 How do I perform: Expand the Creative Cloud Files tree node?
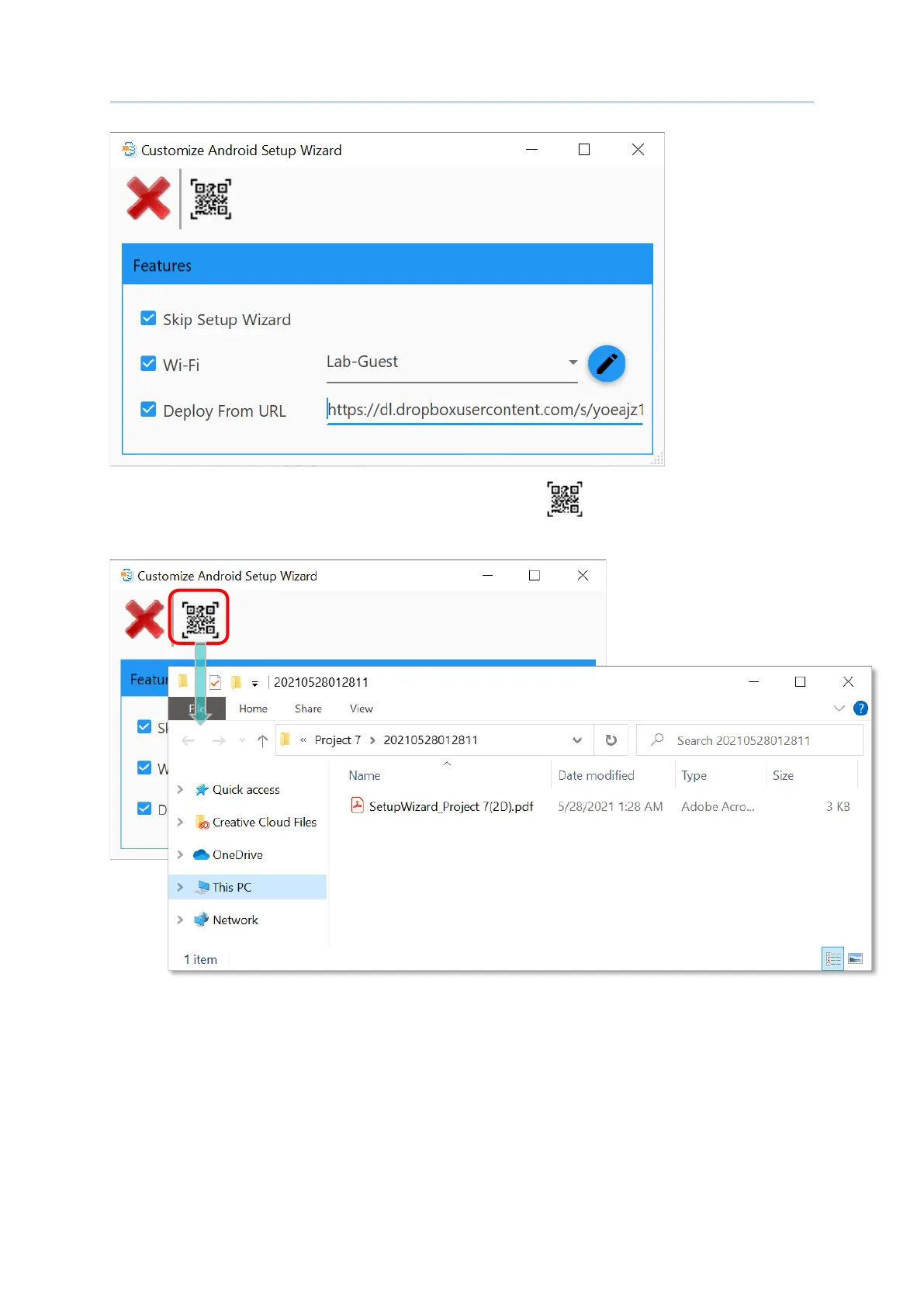pyautogui.click(x=180, y=822)
